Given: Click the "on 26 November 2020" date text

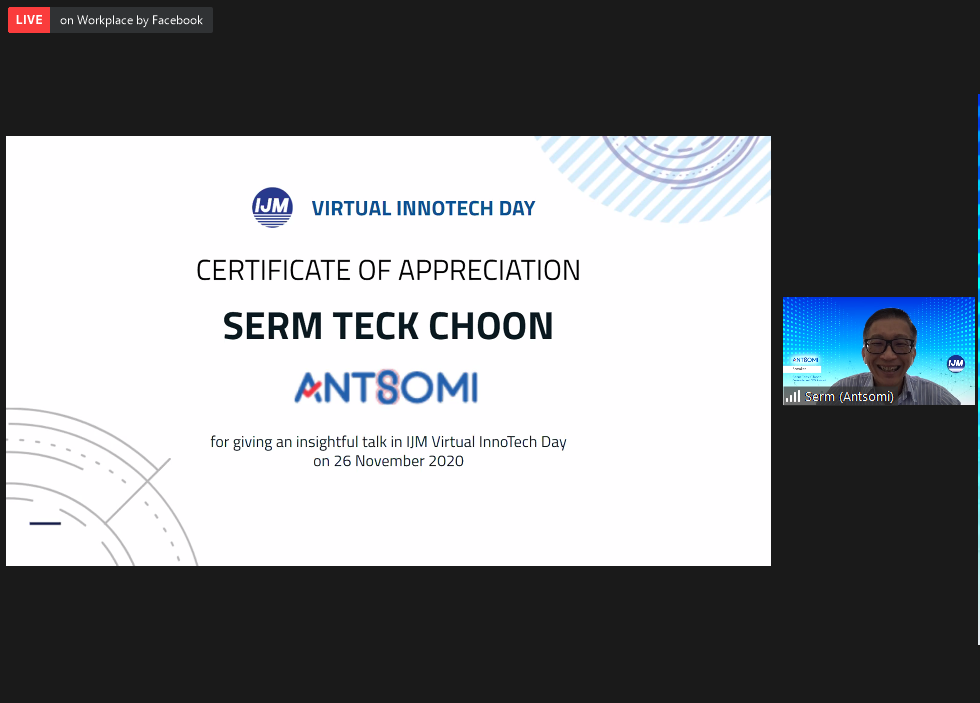Looking at the screenshot, I should point(388,461).
